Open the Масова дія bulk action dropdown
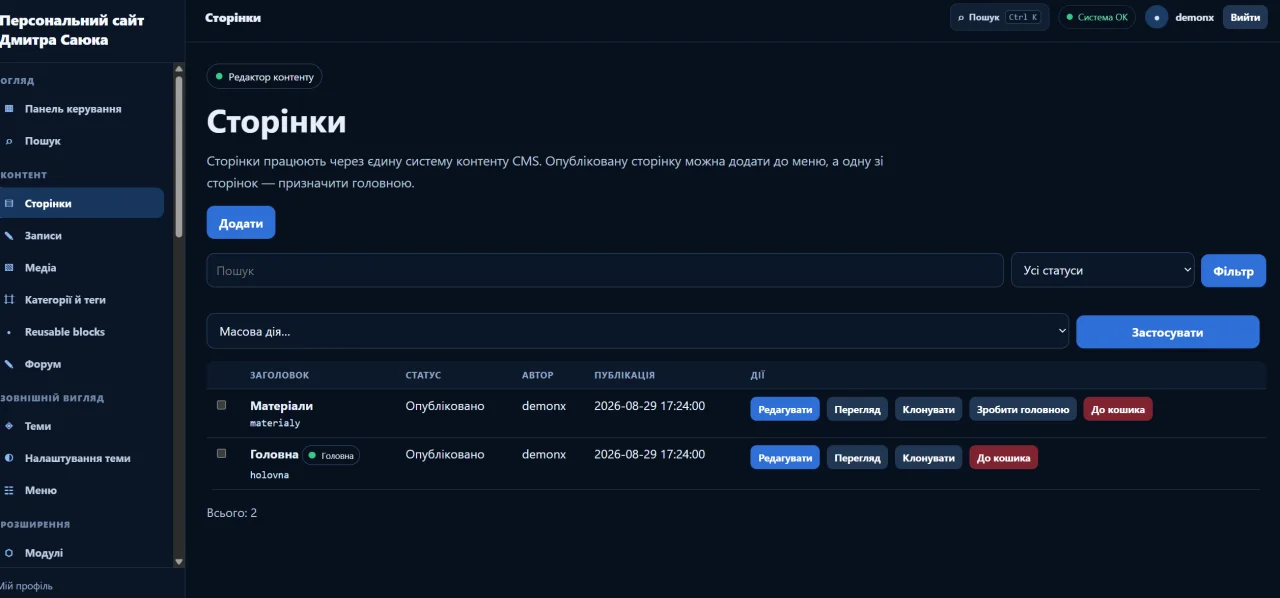This screenshot has height=598, width=1280. (x=638, y=331)
